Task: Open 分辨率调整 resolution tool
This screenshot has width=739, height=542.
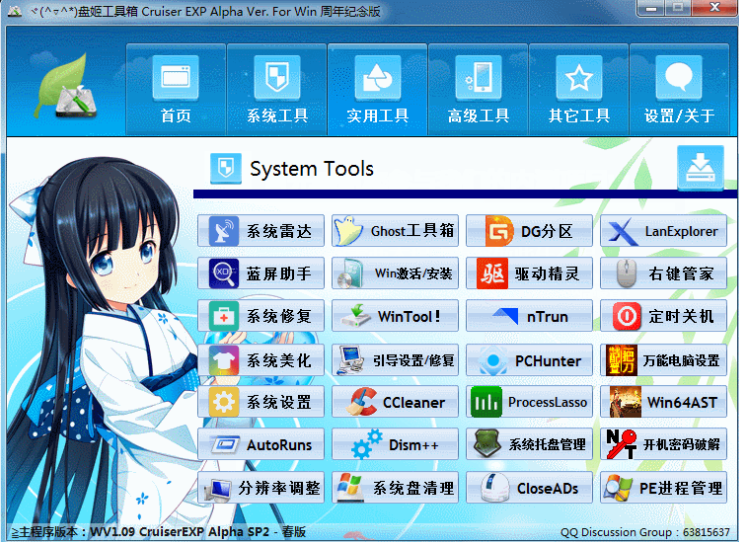Action: click(261, 487)
